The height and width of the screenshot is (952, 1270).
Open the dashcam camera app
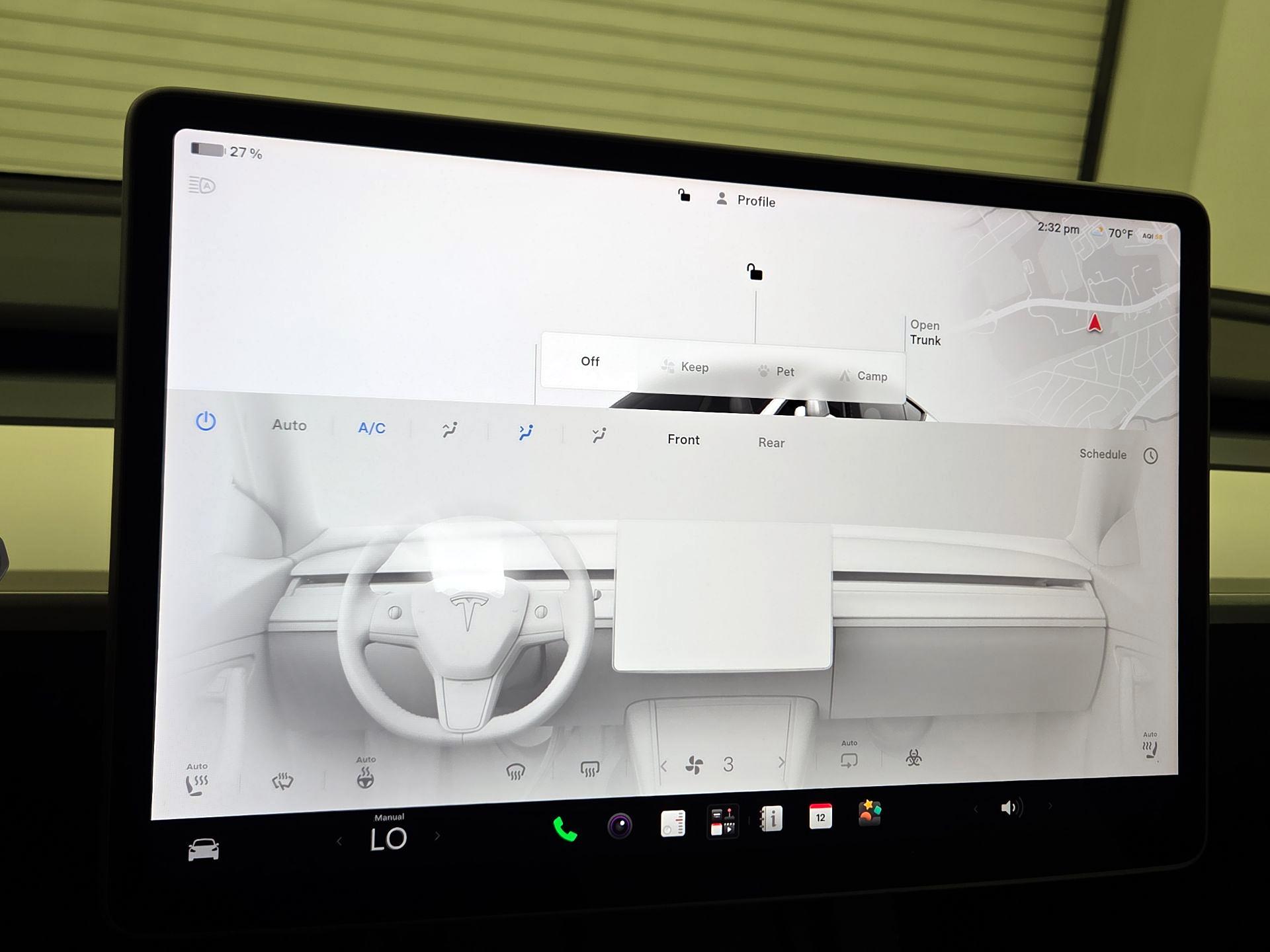[x=620, y=825]
